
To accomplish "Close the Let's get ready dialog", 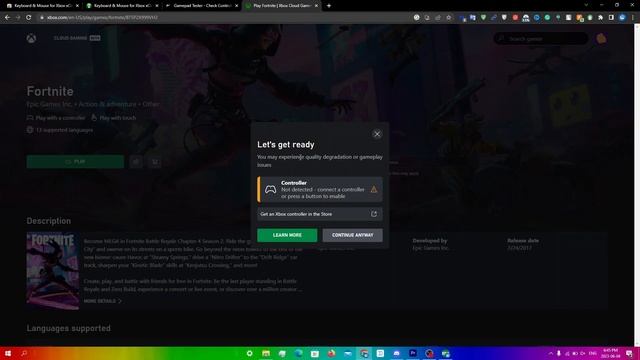I will point(377,134).
